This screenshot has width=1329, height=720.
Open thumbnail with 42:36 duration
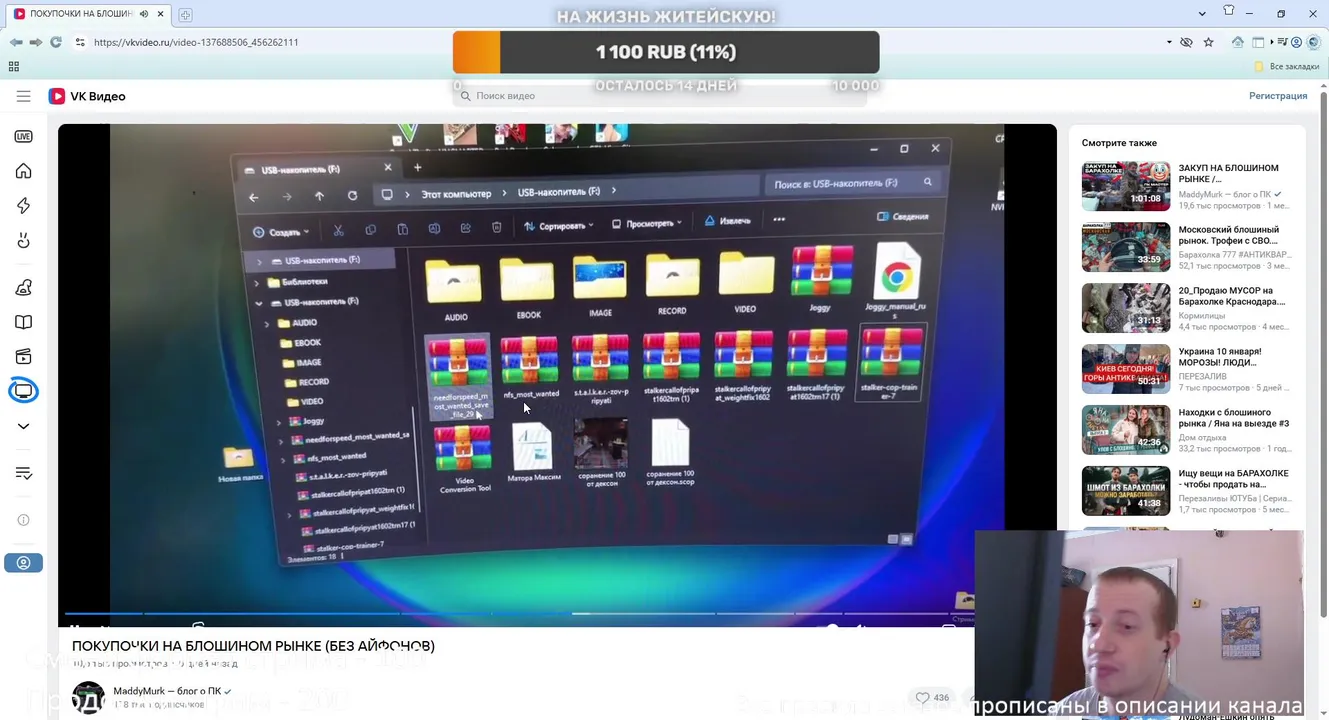coord(1126,430)
